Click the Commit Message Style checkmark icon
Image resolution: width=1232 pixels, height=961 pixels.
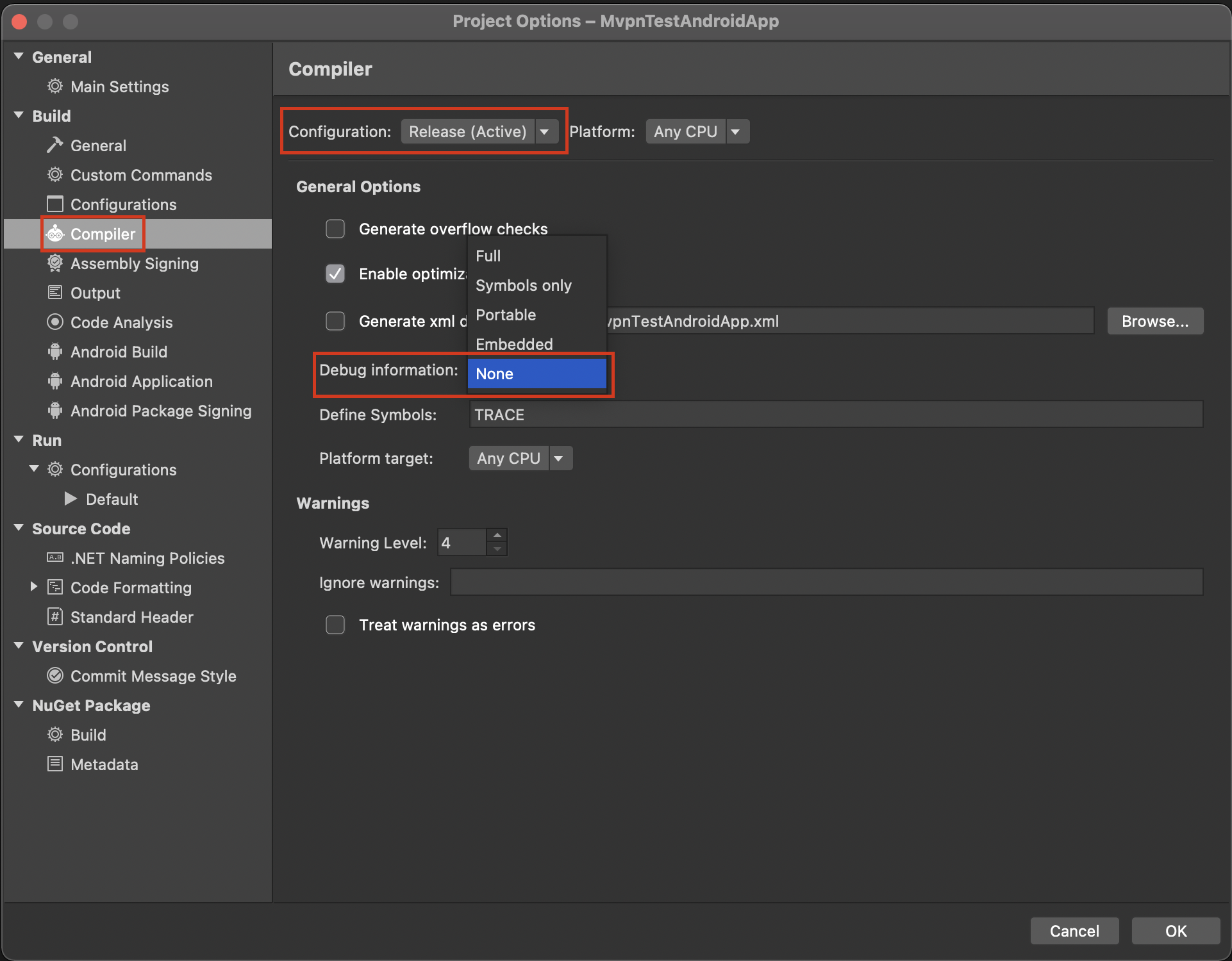tap(55, 675)
